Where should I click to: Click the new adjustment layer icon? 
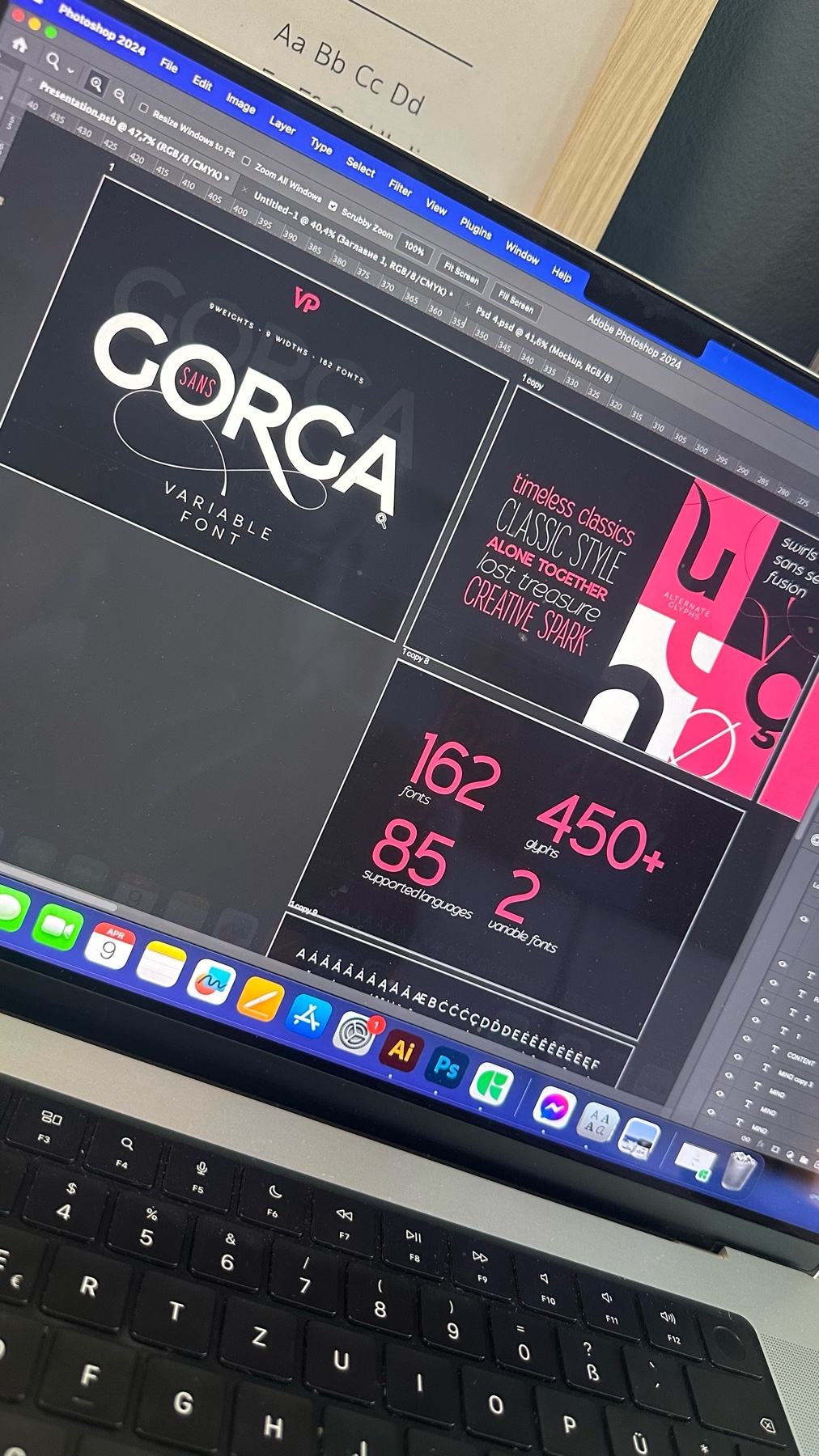tap(791, 1155)
